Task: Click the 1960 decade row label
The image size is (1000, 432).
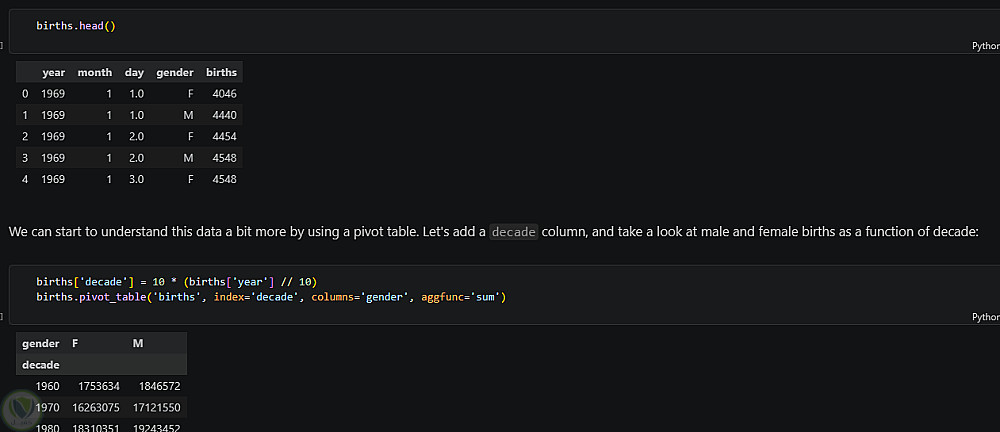Action: coord(47,386)
